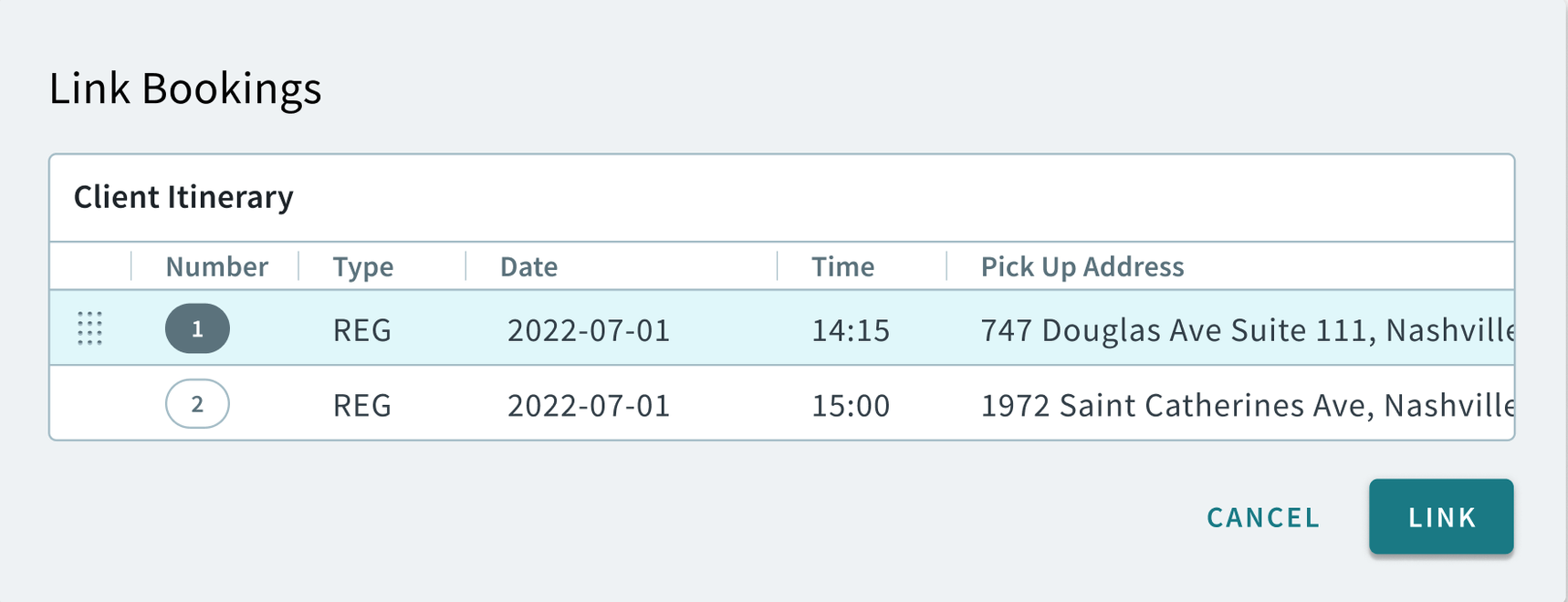Click the REG type label on booking 1
1568x602 pixels.
pos(361,330)
